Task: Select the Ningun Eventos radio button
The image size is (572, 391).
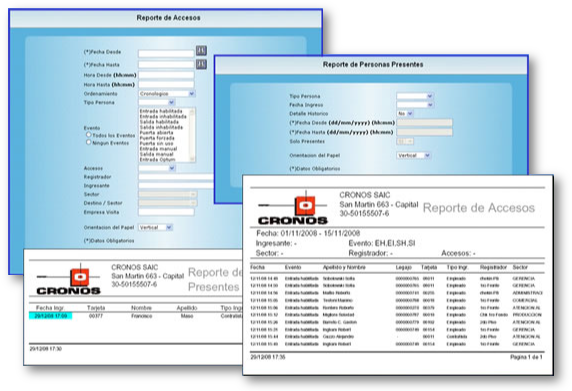Action: 88,142
